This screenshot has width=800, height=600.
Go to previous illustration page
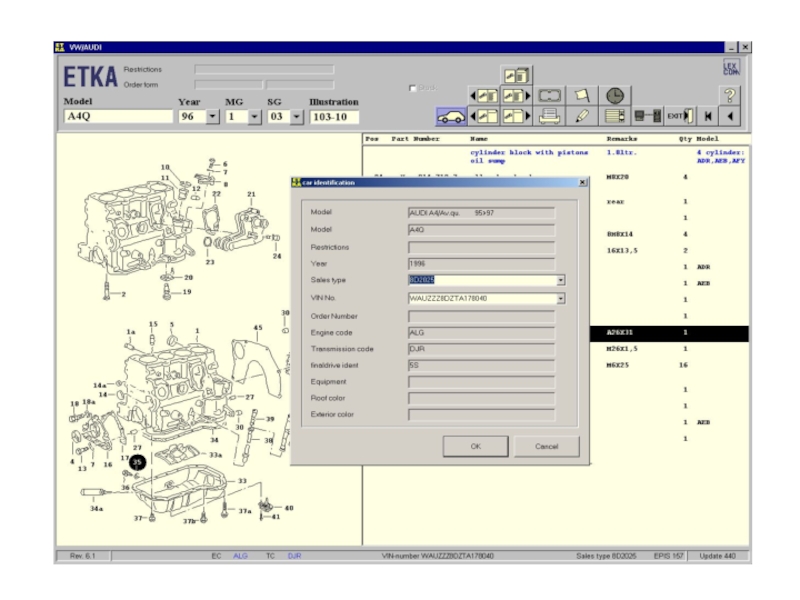[484, 116]
